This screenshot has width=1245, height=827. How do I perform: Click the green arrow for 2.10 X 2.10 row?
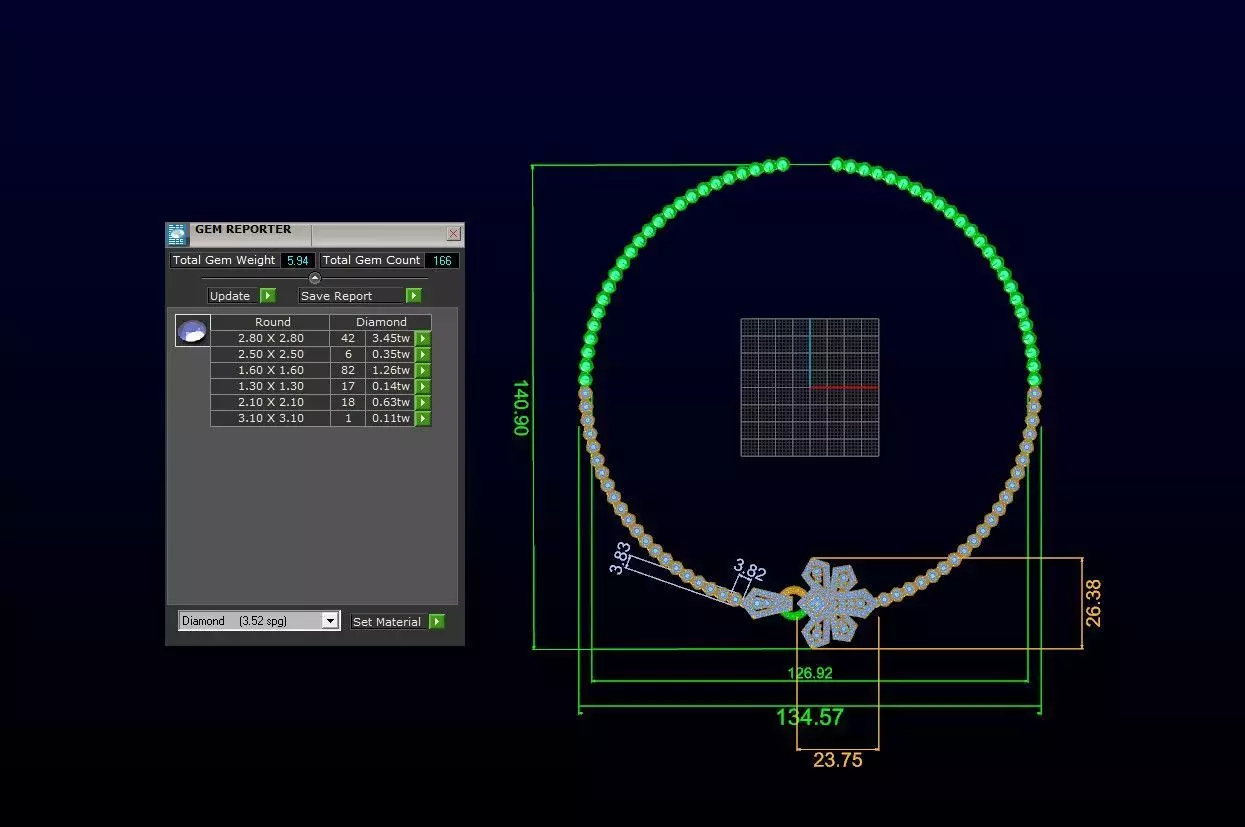pos(423,403)
